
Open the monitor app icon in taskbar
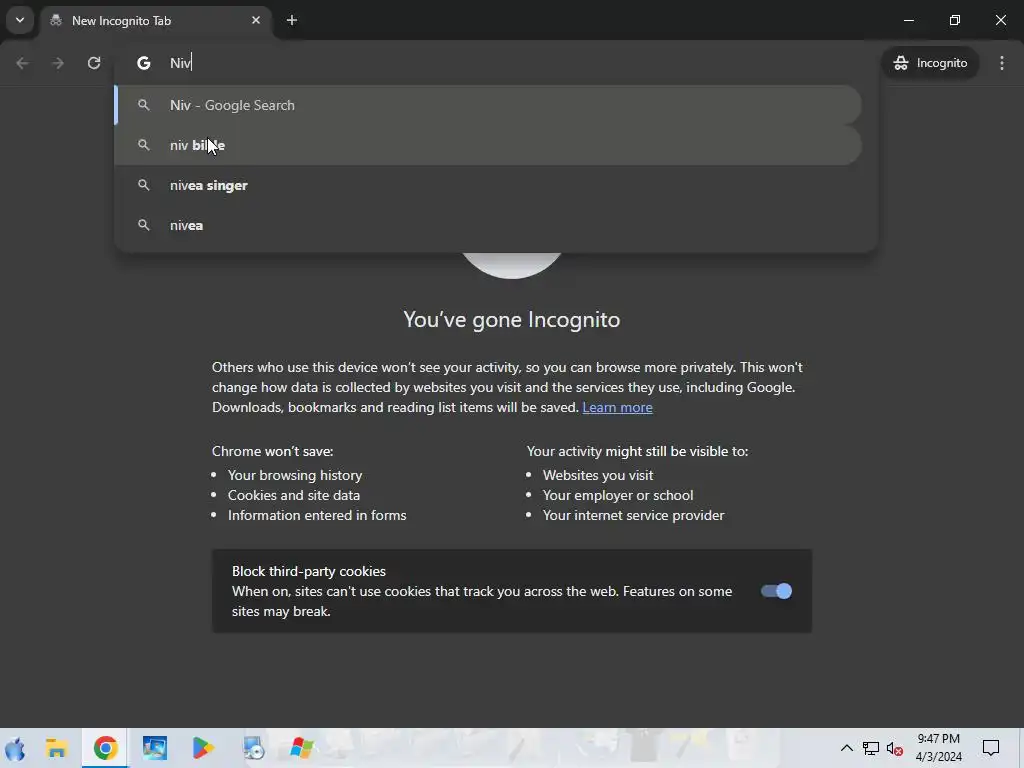tap(155, 748)
